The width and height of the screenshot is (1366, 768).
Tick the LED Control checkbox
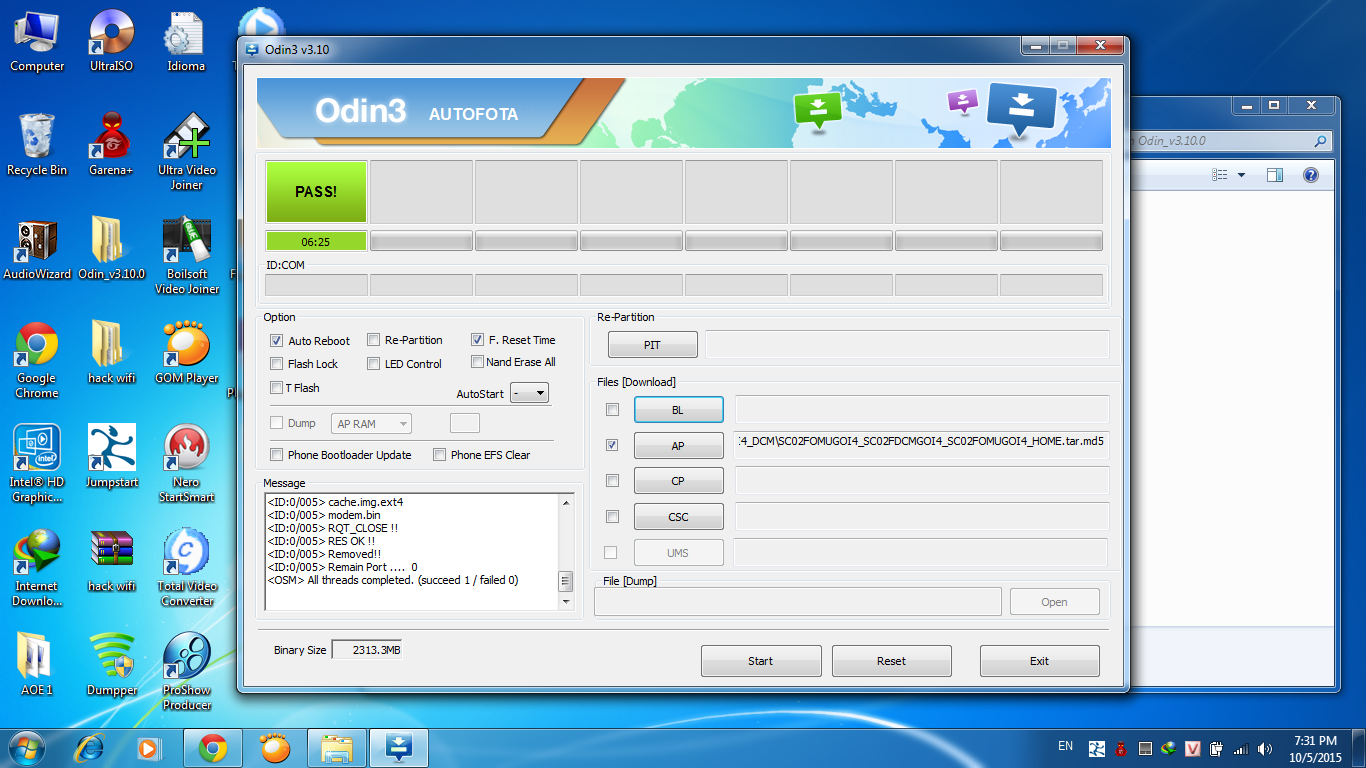click(x=374, y=364)
